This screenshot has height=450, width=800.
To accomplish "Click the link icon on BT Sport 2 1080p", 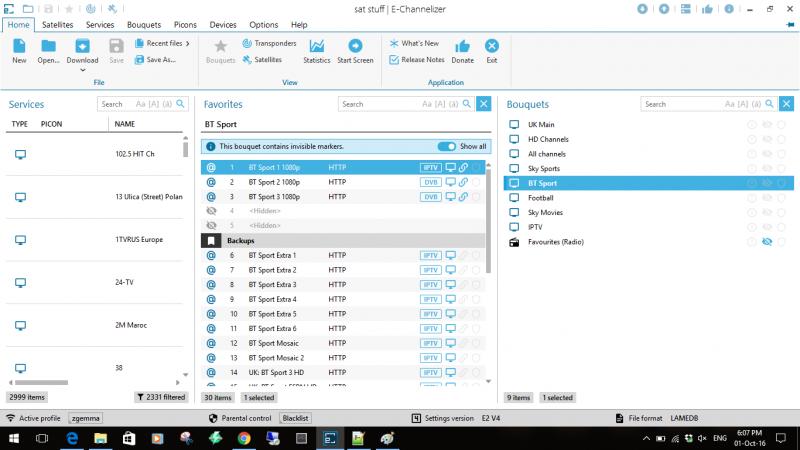I will (463, 182).
